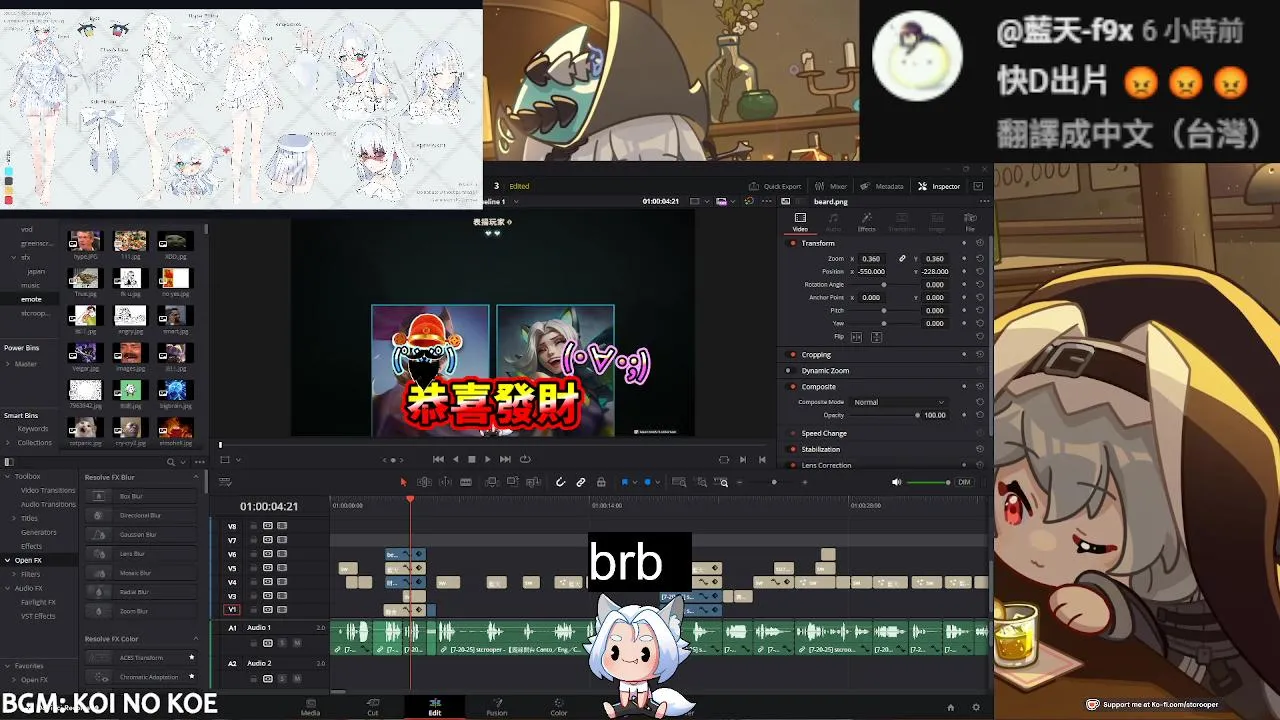Screen dimensions: 1280x720
Task: Disable video track V3
Action: (x=282, y=596)
